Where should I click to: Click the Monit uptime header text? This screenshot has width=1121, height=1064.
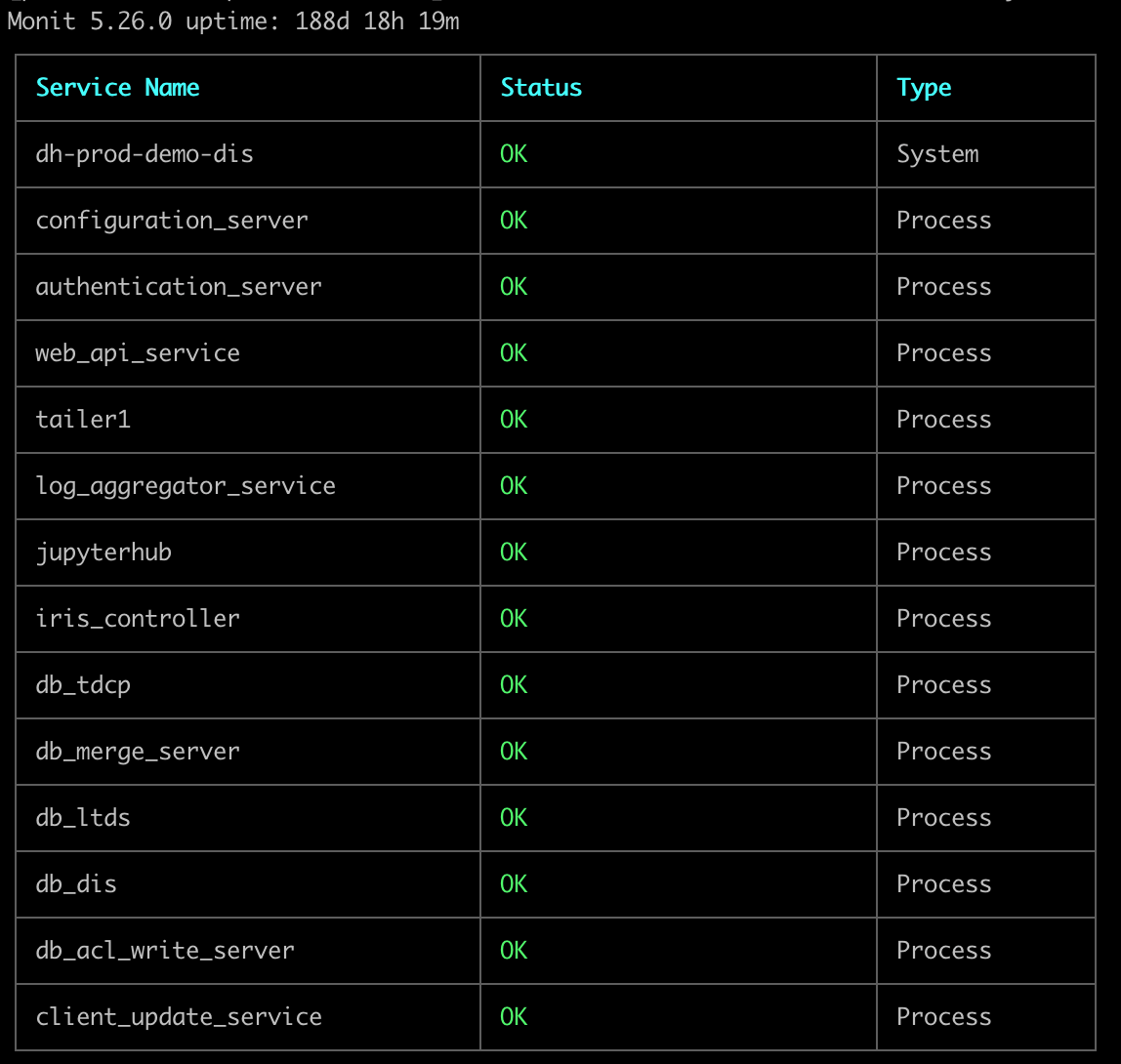click(x=233, y=21)
